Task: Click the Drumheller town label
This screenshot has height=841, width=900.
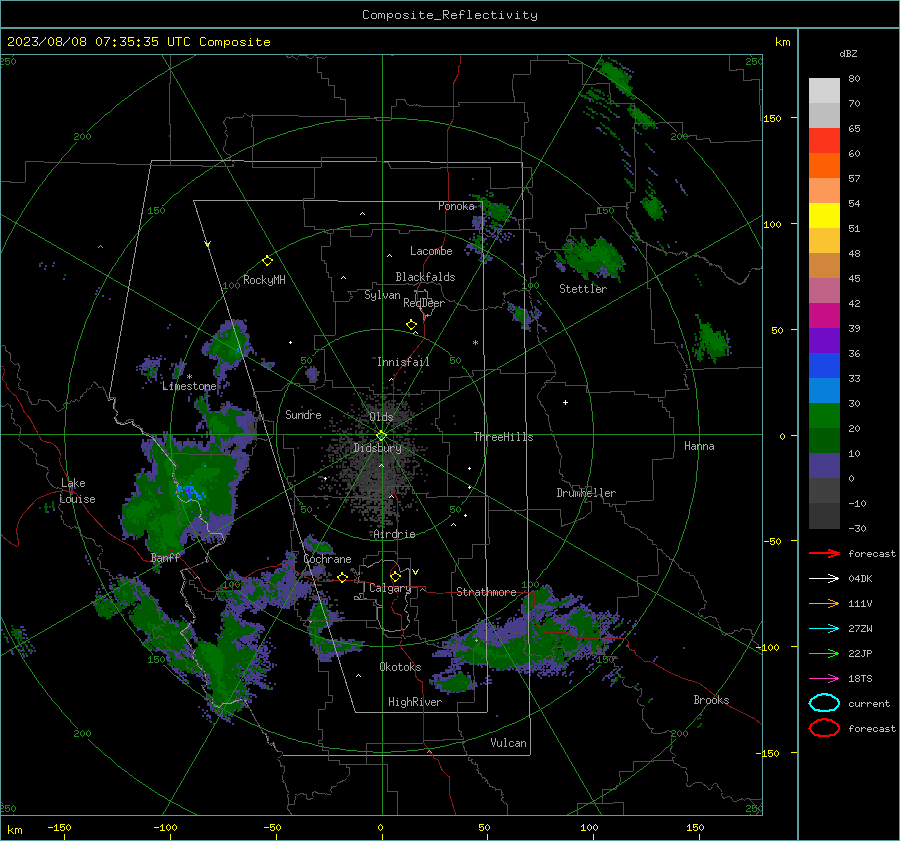Action: click(586, 493)
